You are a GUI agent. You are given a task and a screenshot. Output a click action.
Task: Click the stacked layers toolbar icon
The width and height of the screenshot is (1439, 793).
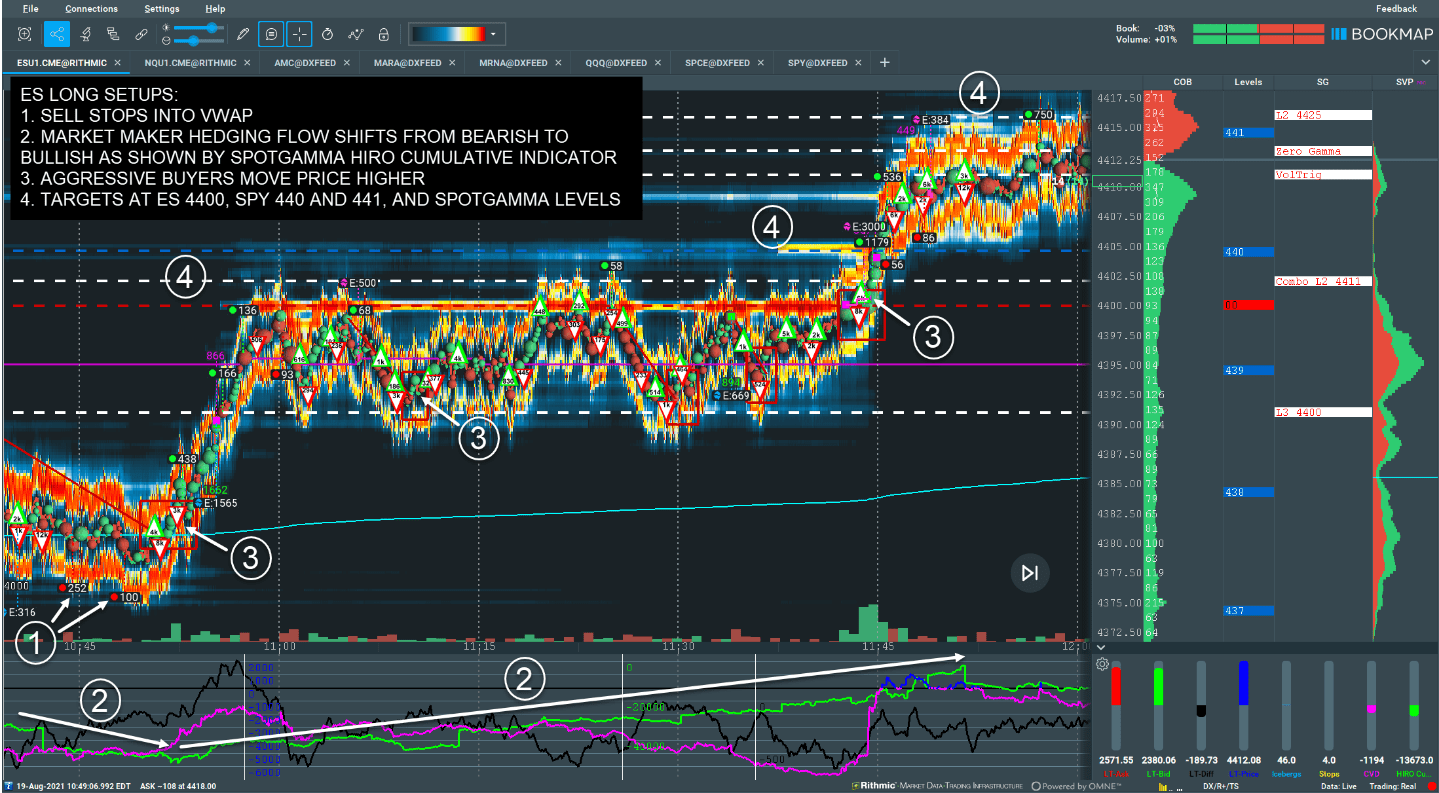pyautogui.click(x=113, y=33)
